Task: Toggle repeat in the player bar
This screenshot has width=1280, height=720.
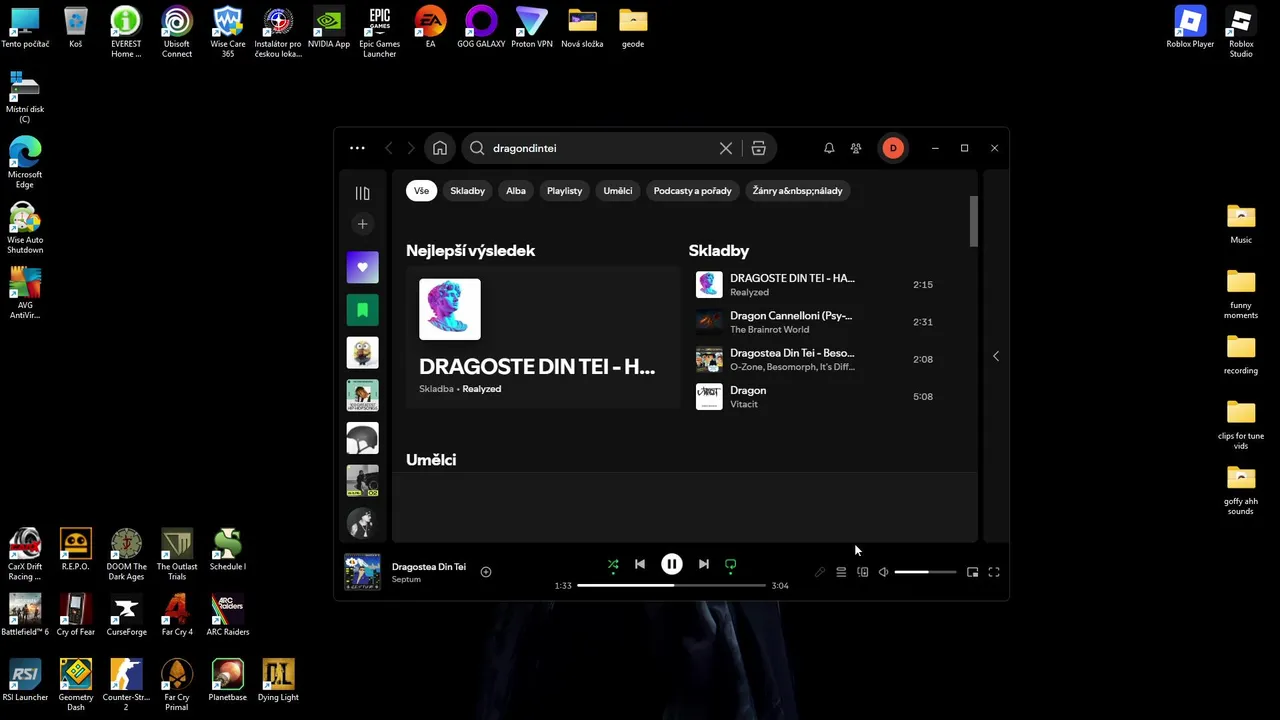Action: tap(731, 564)
